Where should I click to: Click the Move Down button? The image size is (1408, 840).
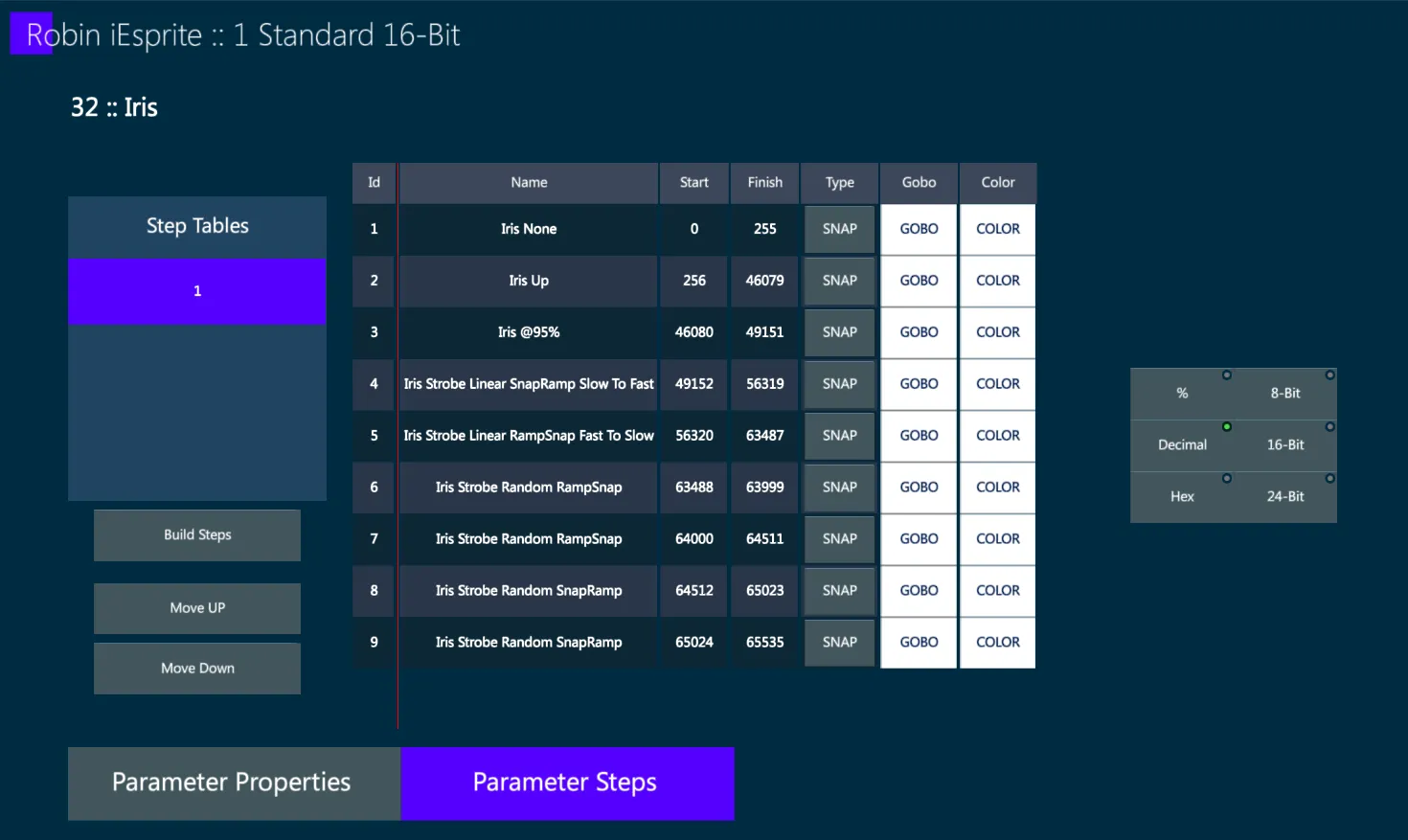[x=197, y=669]
